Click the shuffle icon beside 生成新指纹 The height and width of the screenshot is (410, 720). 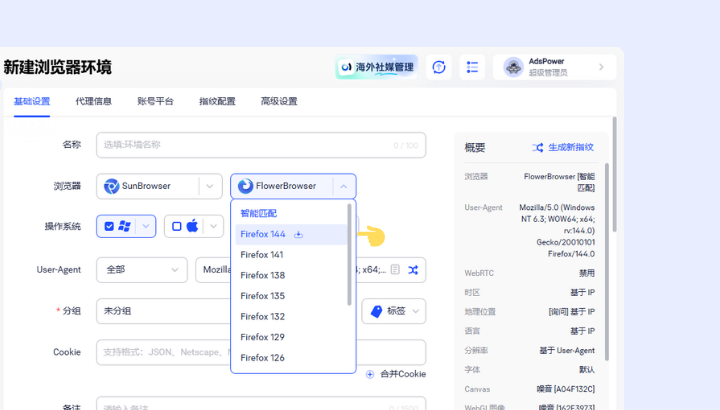click(538, 147)
